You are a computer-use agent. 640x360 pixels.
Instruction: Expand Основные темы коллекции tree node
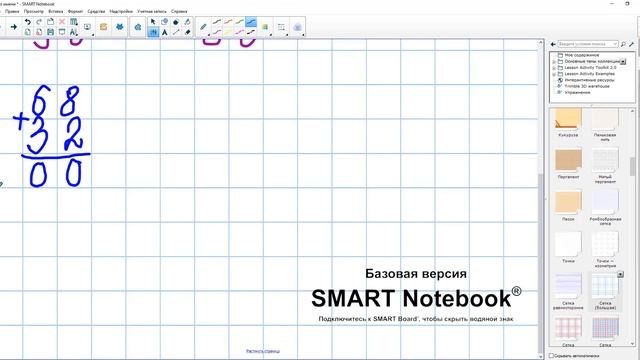pos(554,62)
